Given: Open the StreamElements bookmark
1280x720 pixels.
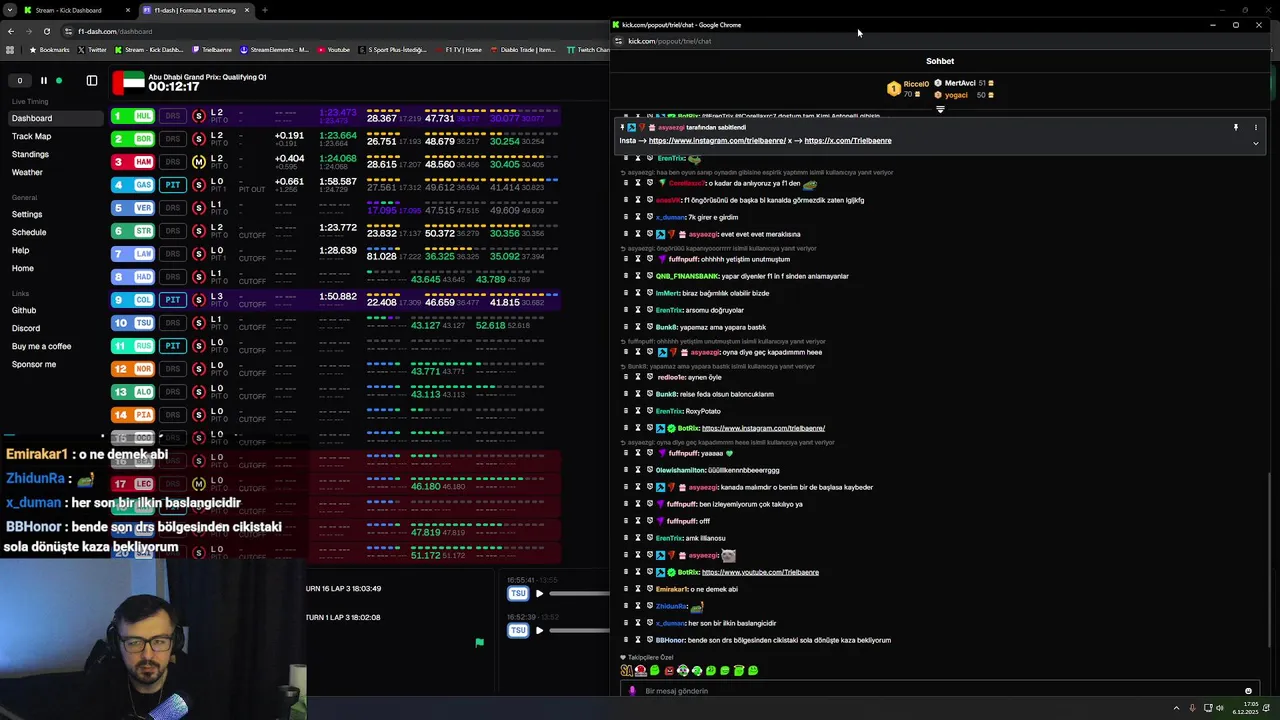Looking at the screenshot, I should [275, 49].
